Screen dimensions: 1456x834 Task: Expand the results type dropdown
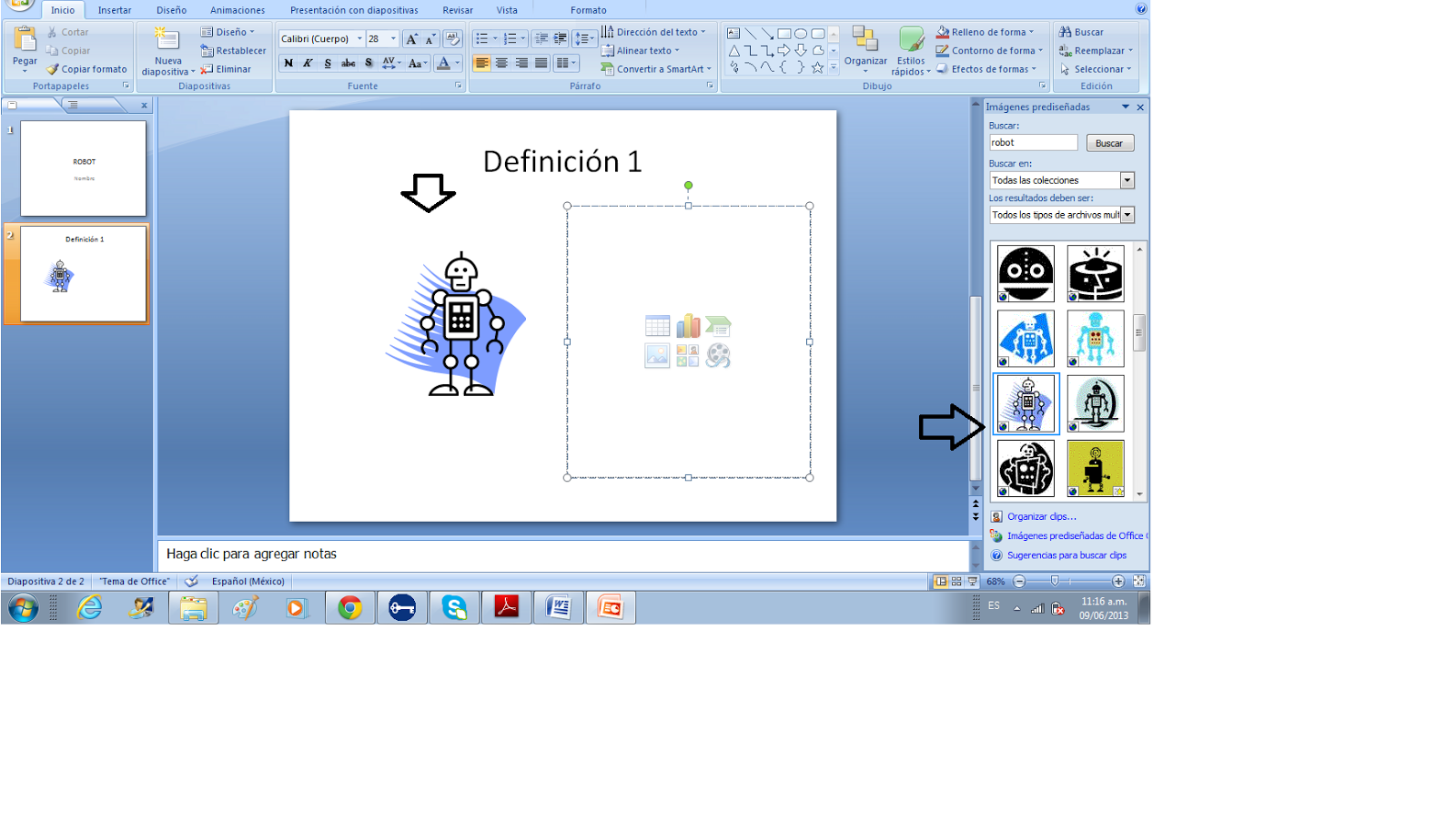(x=1128, y=214)
